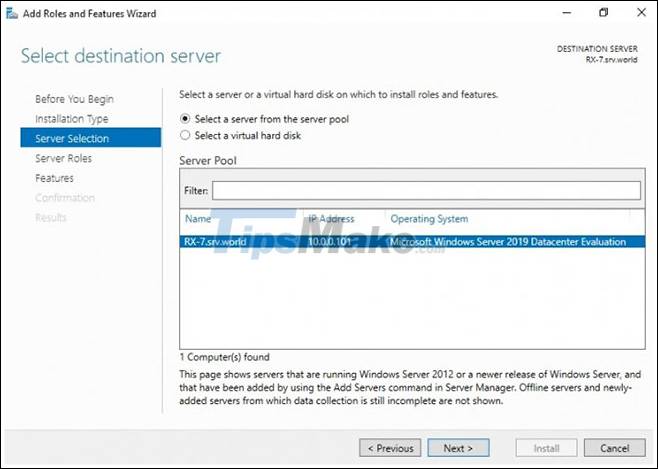The width and height of the screenshot is (658, 469).
Task: Sort the server pool by Name column
Action: tap(198, 219)
